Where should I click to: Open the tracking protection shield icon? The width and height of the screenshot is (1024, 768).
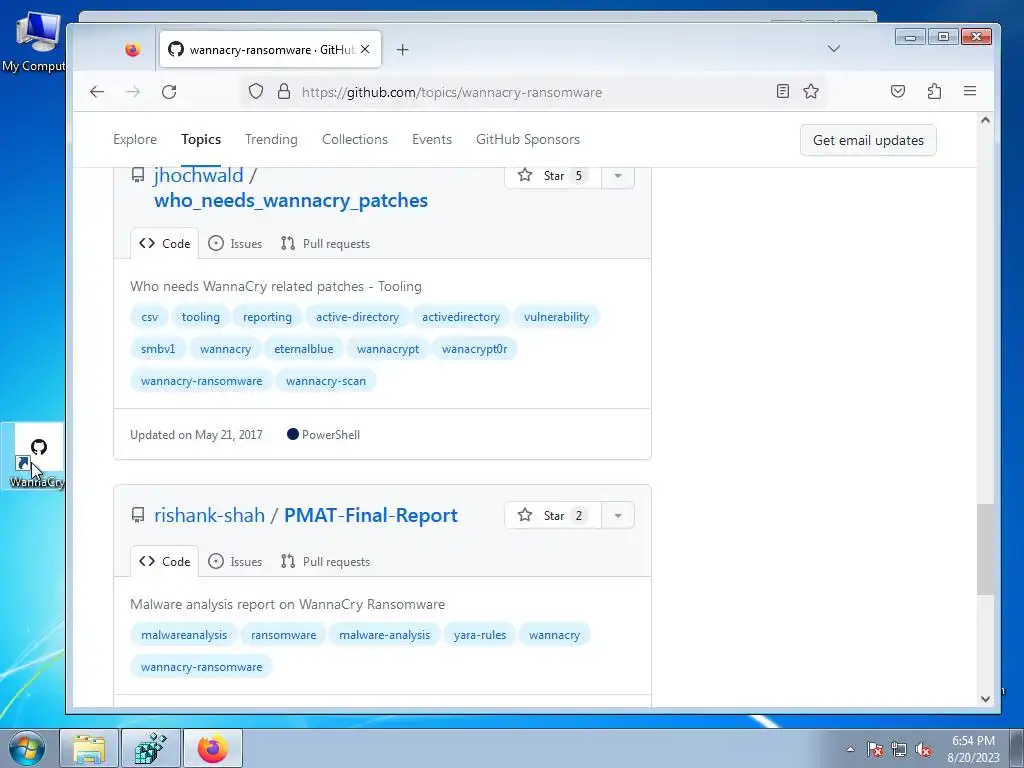(x=256, y=91)
